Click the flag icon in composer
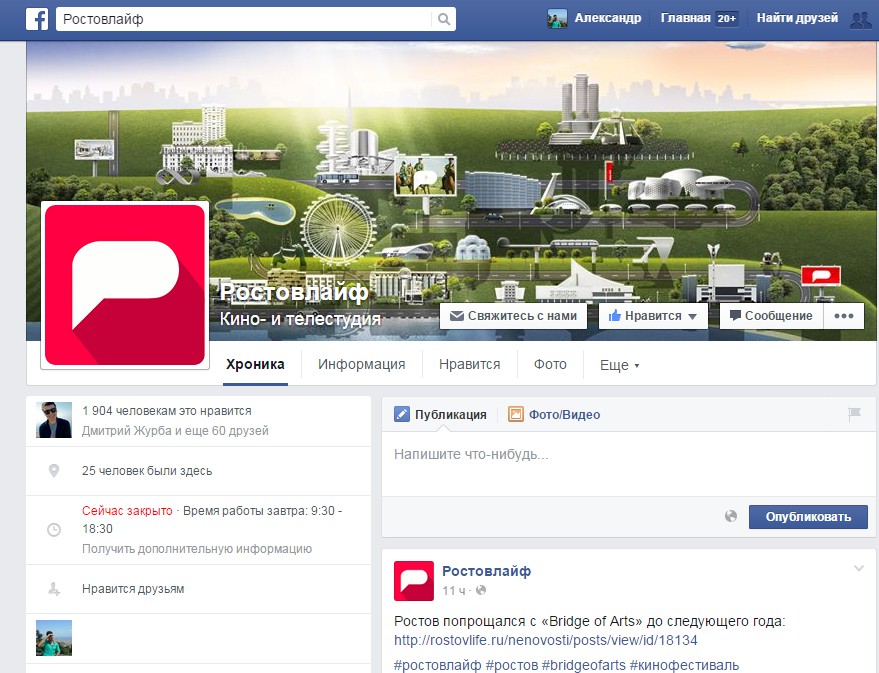 pyautogui.click(x=854, y=414)
